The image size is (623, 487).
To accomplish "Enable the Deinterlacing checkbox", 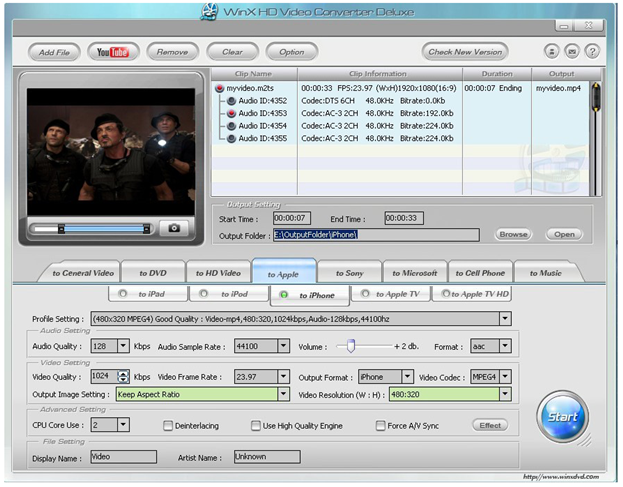I will coord(168,426).
